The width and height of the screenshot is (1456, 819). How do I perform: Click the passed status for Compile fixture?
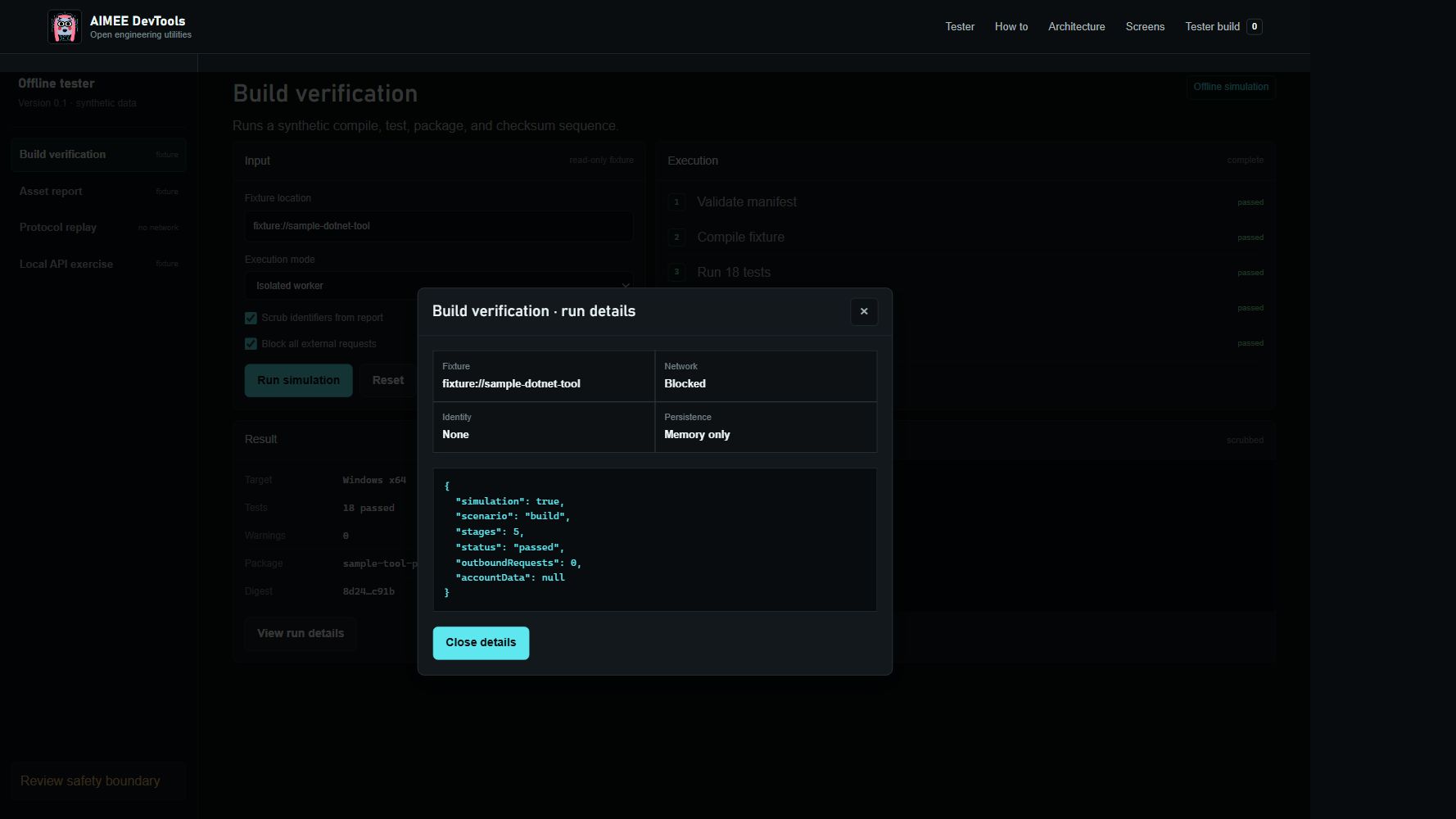click(x=1250, y=238)
